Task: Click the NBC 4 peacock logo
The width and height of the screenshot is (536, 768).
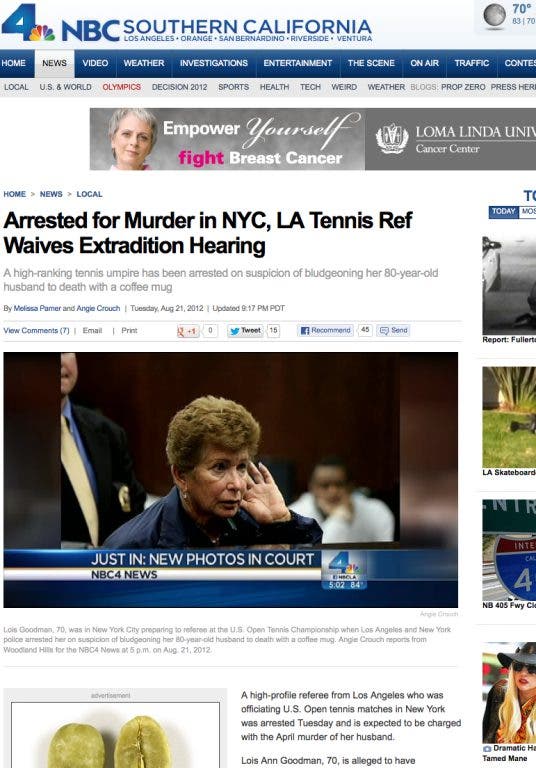Action: pyautogui.click(x=28, y=23)
